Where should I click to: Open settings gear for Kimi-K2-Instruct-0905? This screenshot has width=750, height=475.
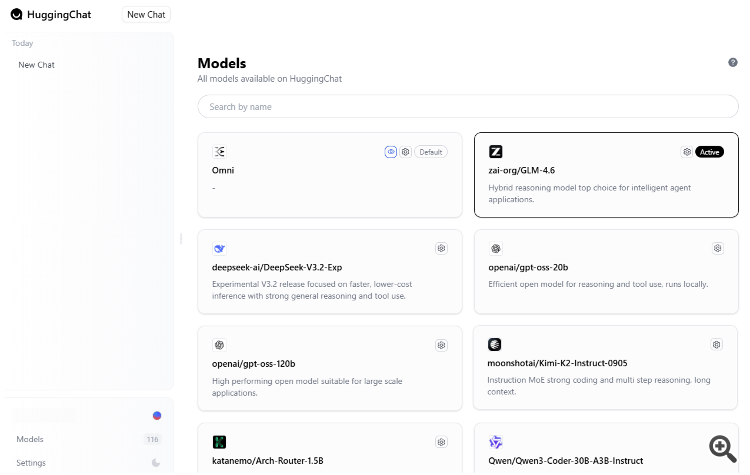coord(717,345)
